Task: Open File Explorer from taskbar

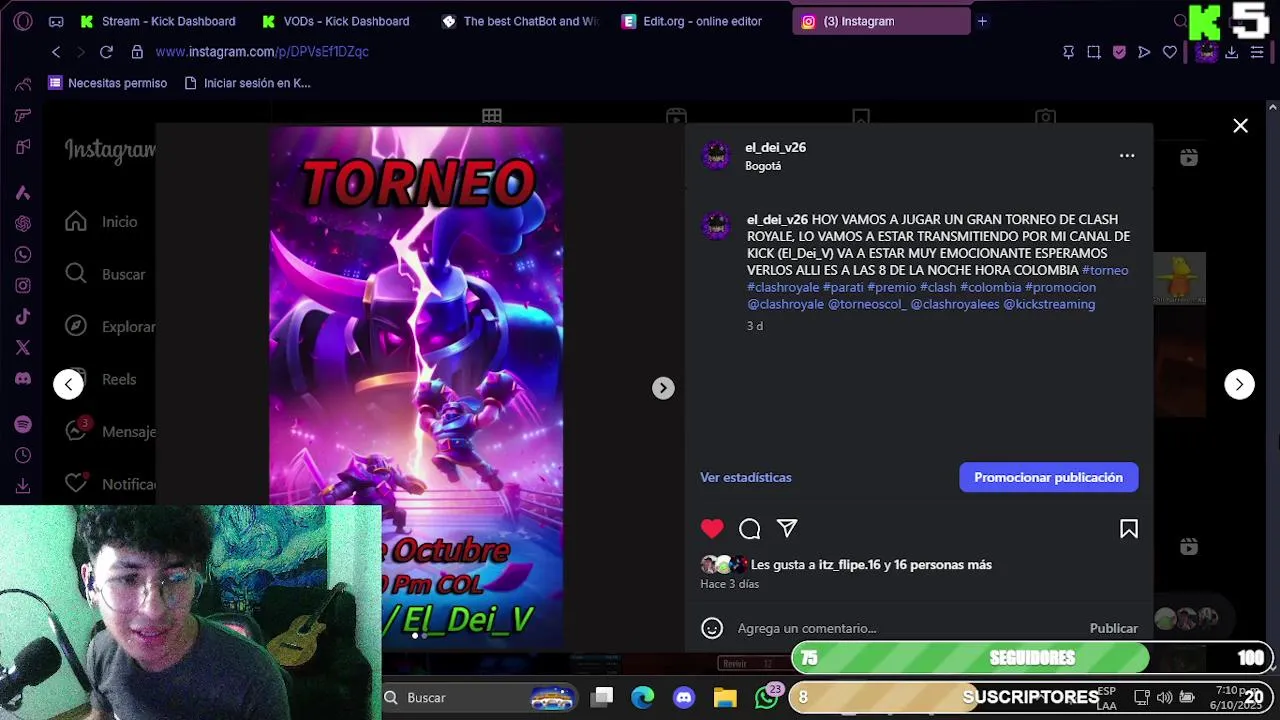Action: [725, 697]
